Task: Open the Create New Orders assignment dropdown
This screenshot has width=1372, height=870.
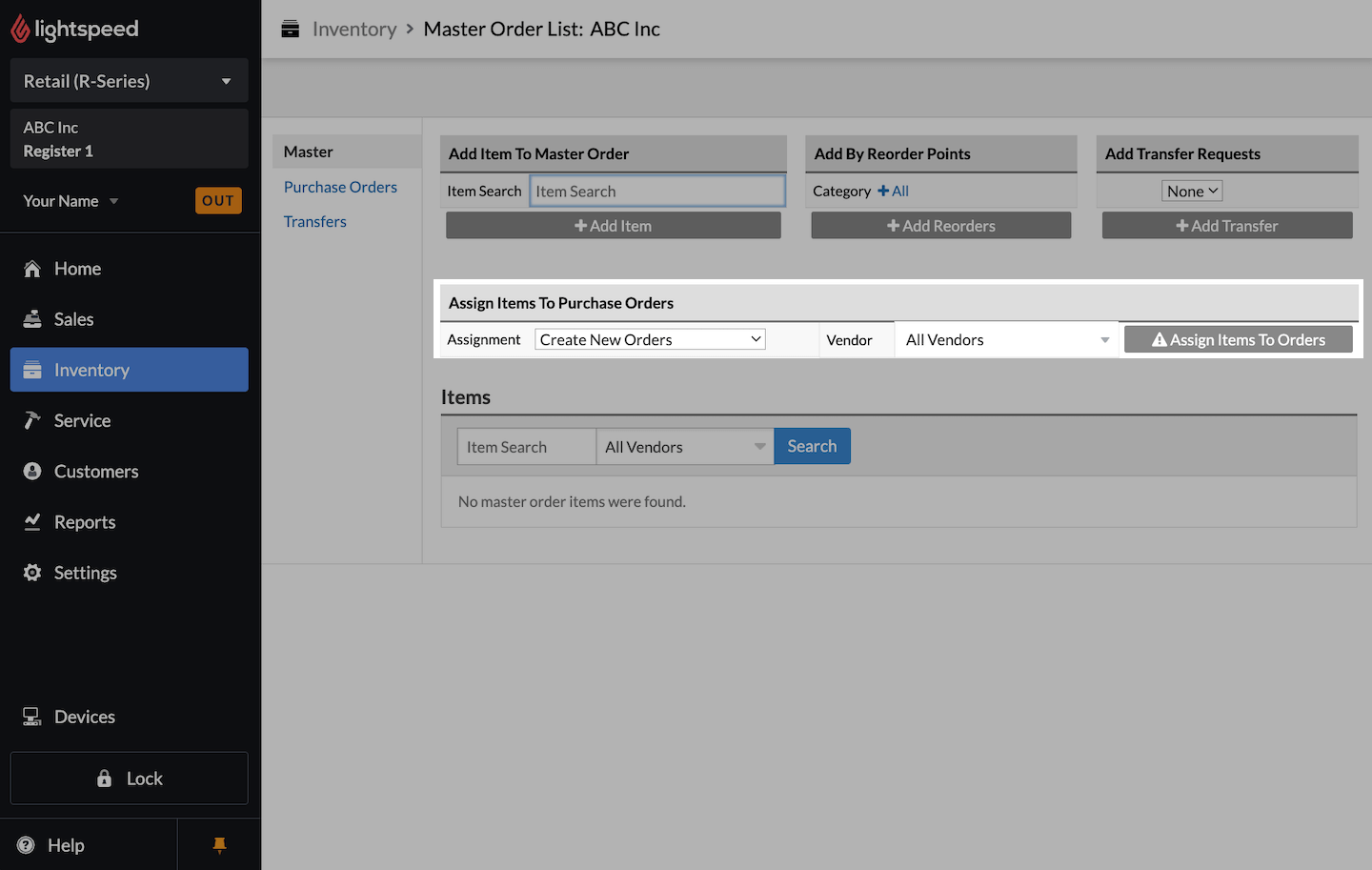Action: point(650,339)
